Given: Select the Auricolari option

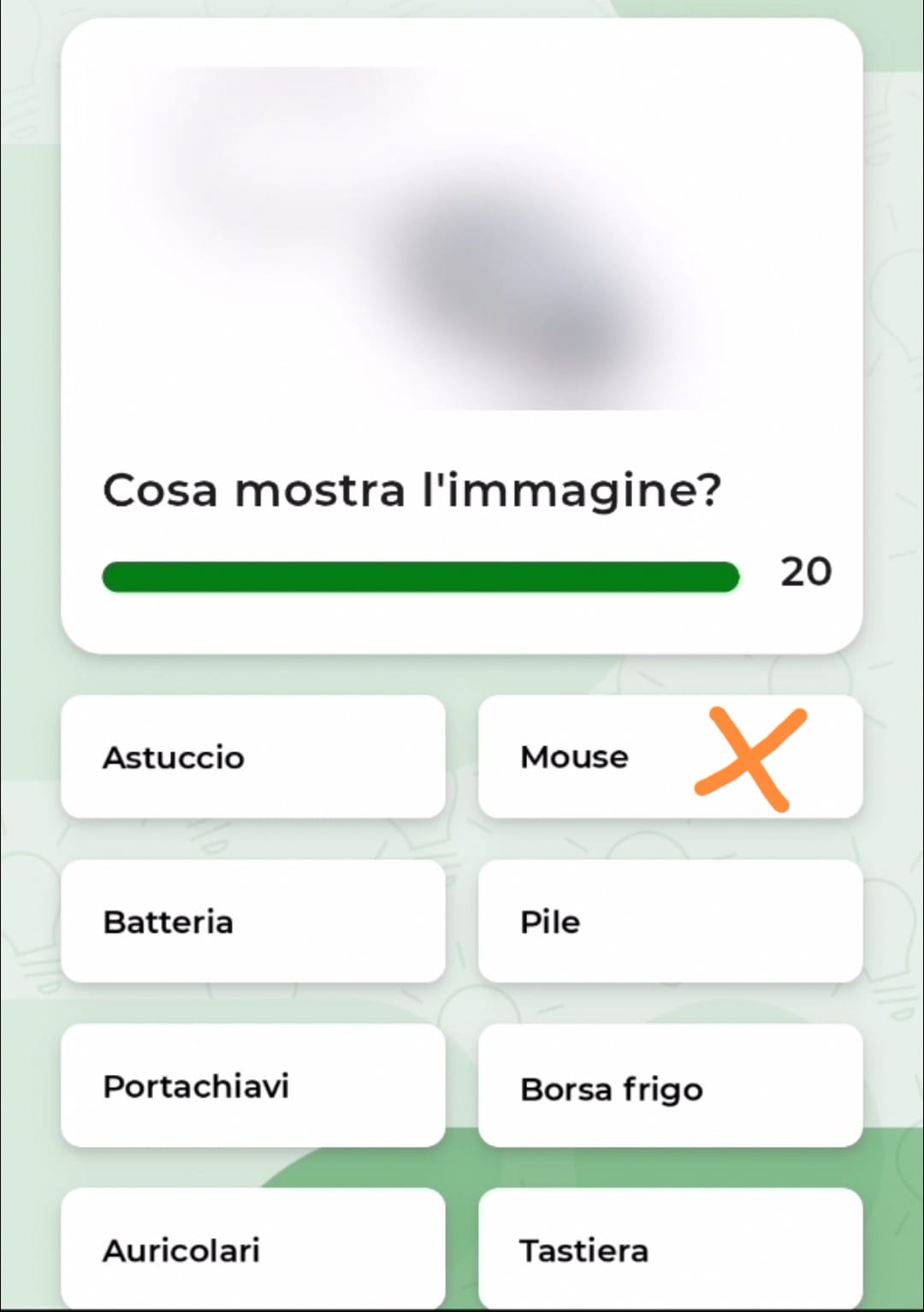Looking at the screenshot, I should click(252, 1250).
